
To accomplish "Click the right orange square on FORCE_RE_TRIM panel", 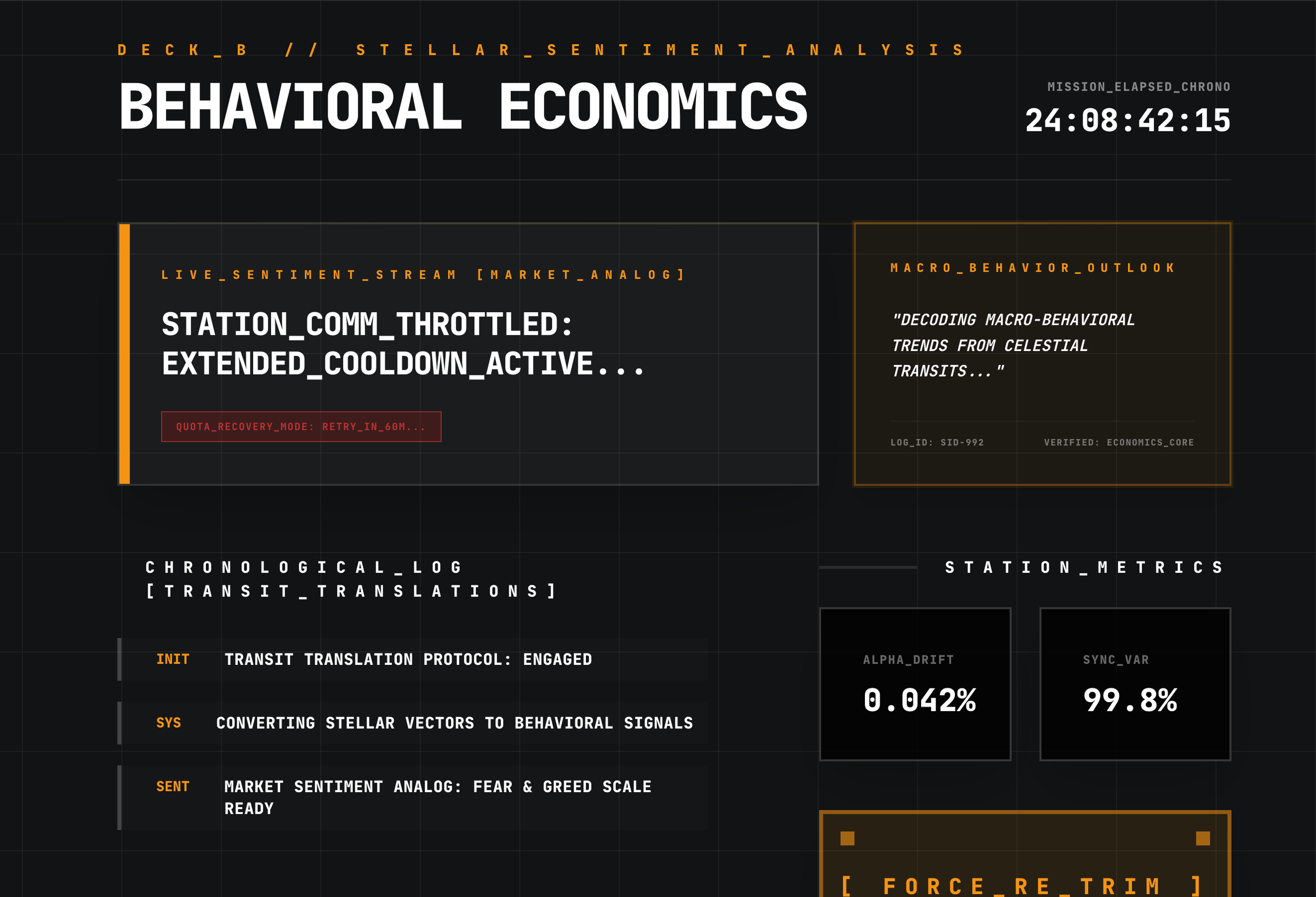I will [1203, 838].
